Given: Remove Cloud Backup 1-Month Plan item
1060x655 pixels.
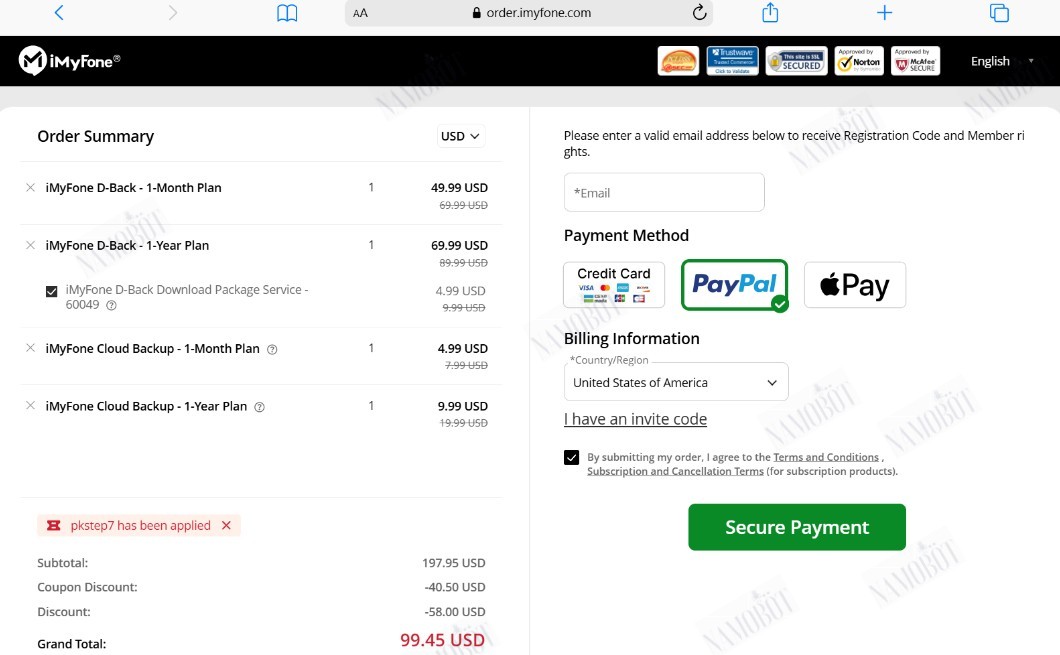Looking at the screenshot, I should point(30,348).
